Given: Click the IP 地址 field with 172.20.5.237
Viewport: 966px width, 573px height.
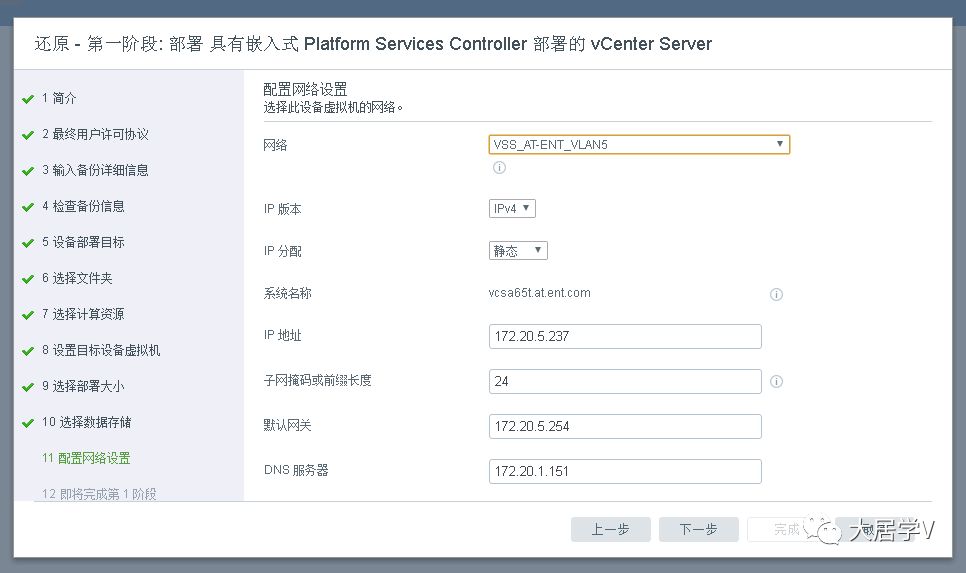Looking at the screenshot, I should (625, 336).
